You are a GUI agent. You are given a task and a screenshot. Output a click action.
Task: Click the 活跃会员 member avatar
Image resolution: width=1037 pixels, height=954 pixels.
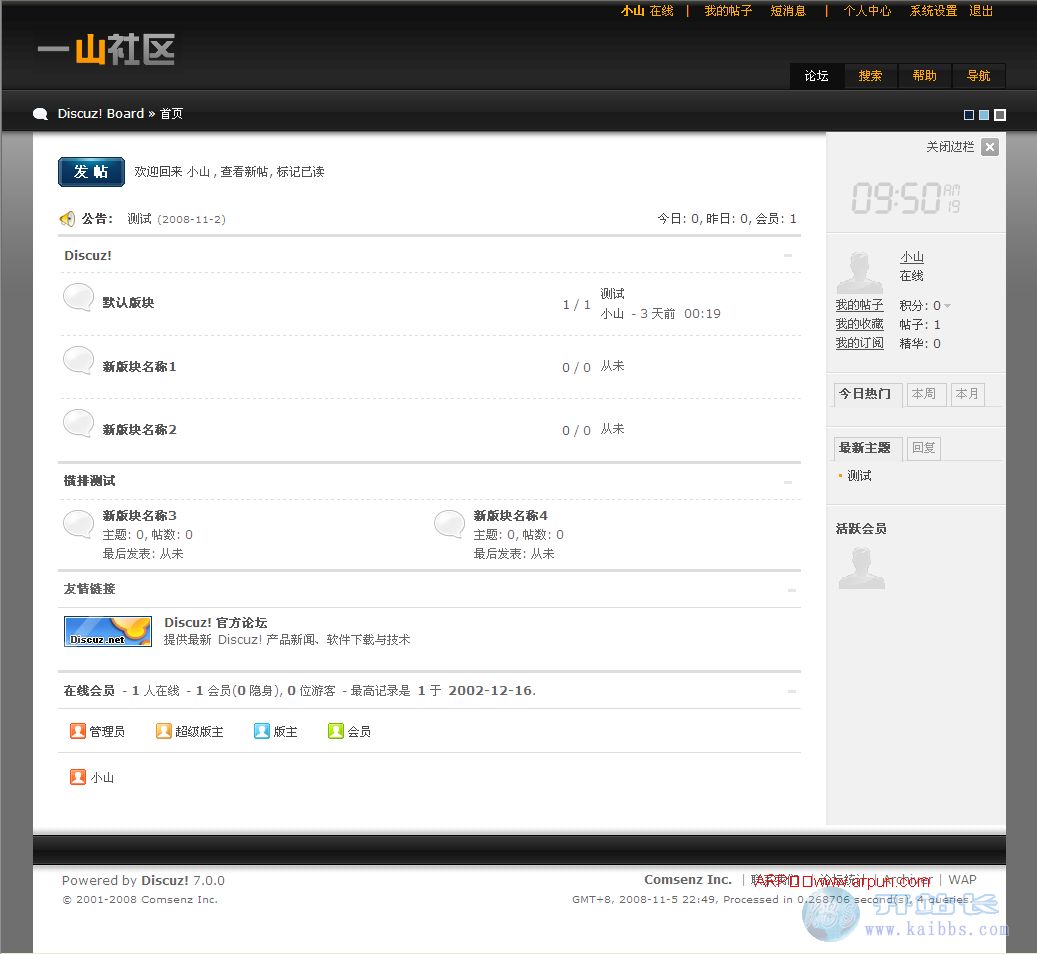point(861,567)
